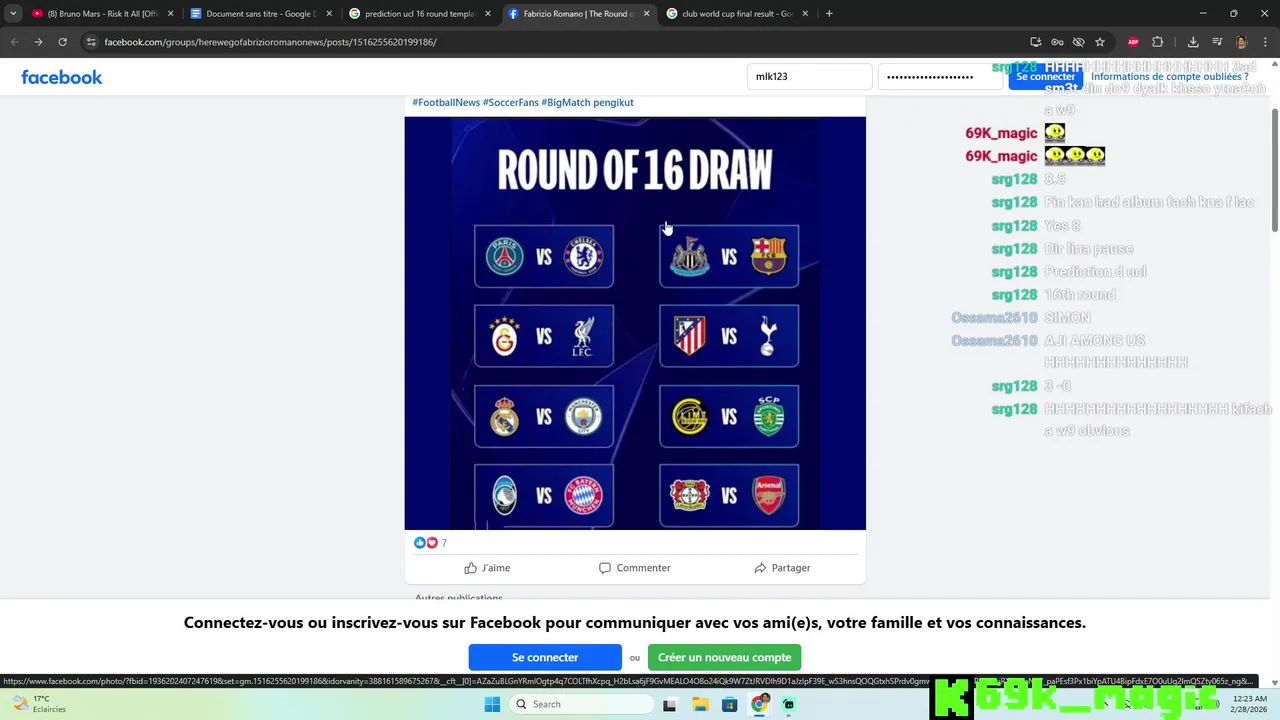Image resolution: width=1280 pixels, height=720 pixels.
Task: Open Task View on the taskbar
Action: (x=670, y=704)
